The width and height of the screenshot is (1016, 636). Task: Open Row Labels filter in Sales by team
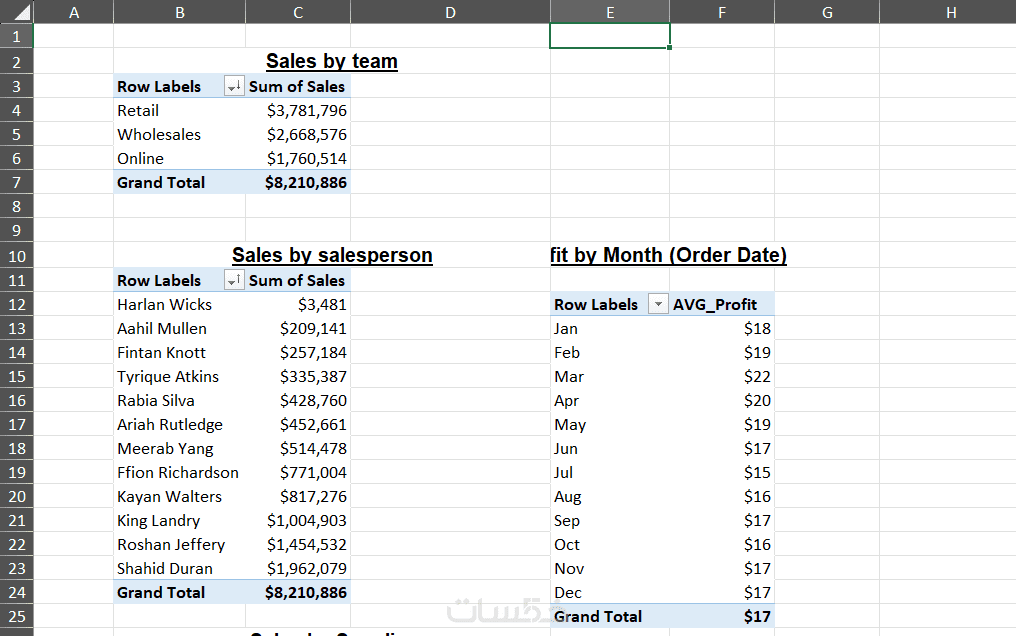[234, 87]
